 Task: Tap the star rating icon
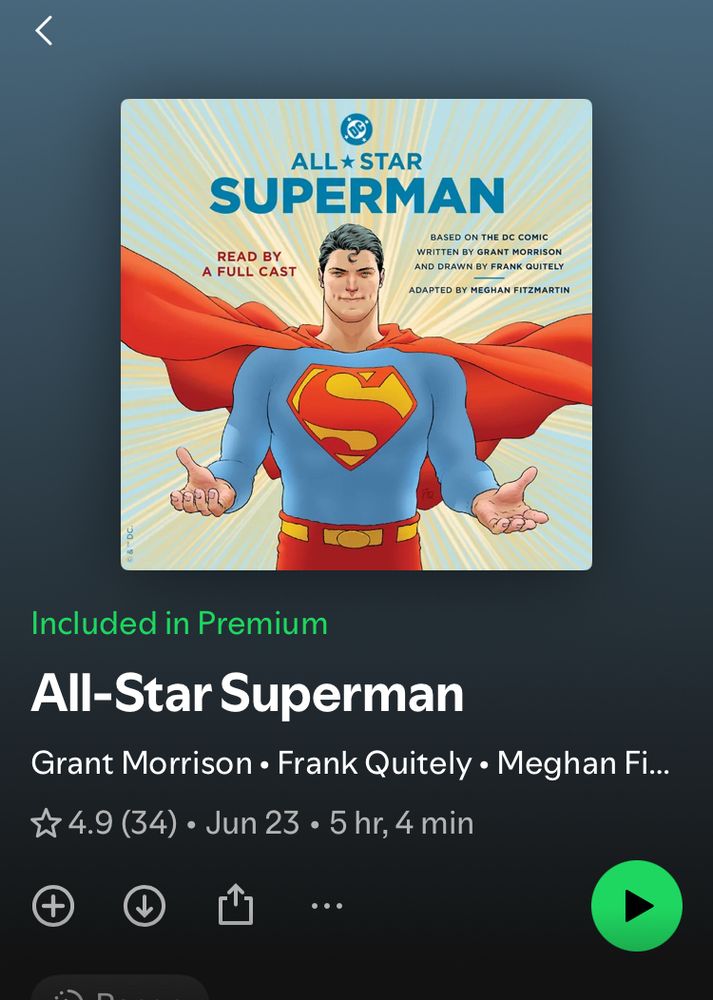click(46, 823)
